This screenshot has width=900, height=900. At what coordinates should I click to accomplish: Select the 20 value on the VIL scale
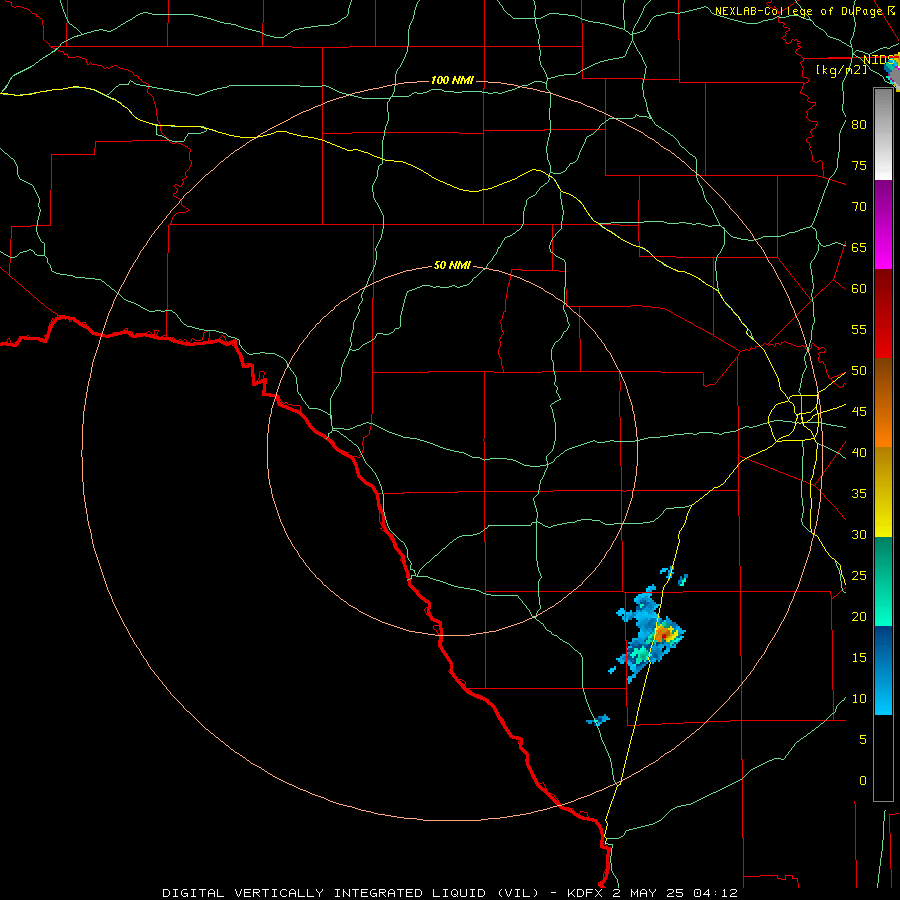(859, 617)
